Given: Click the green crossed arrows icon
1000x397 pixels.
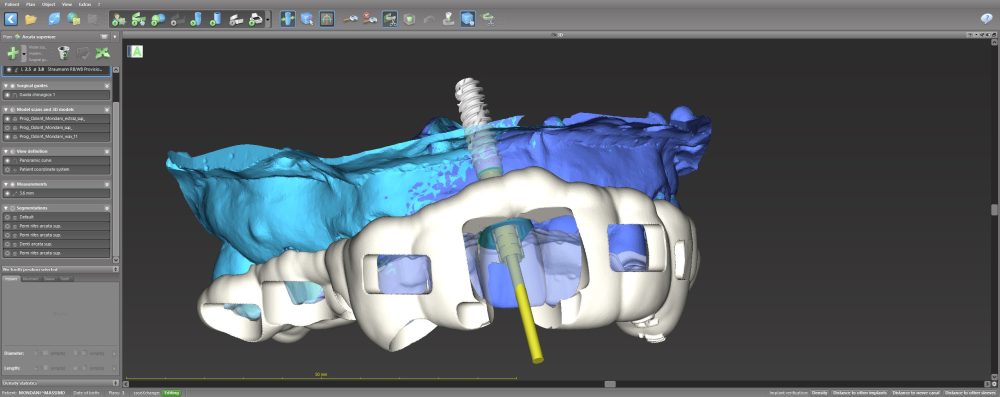Looking at the screenshot, I should point(102,53).
